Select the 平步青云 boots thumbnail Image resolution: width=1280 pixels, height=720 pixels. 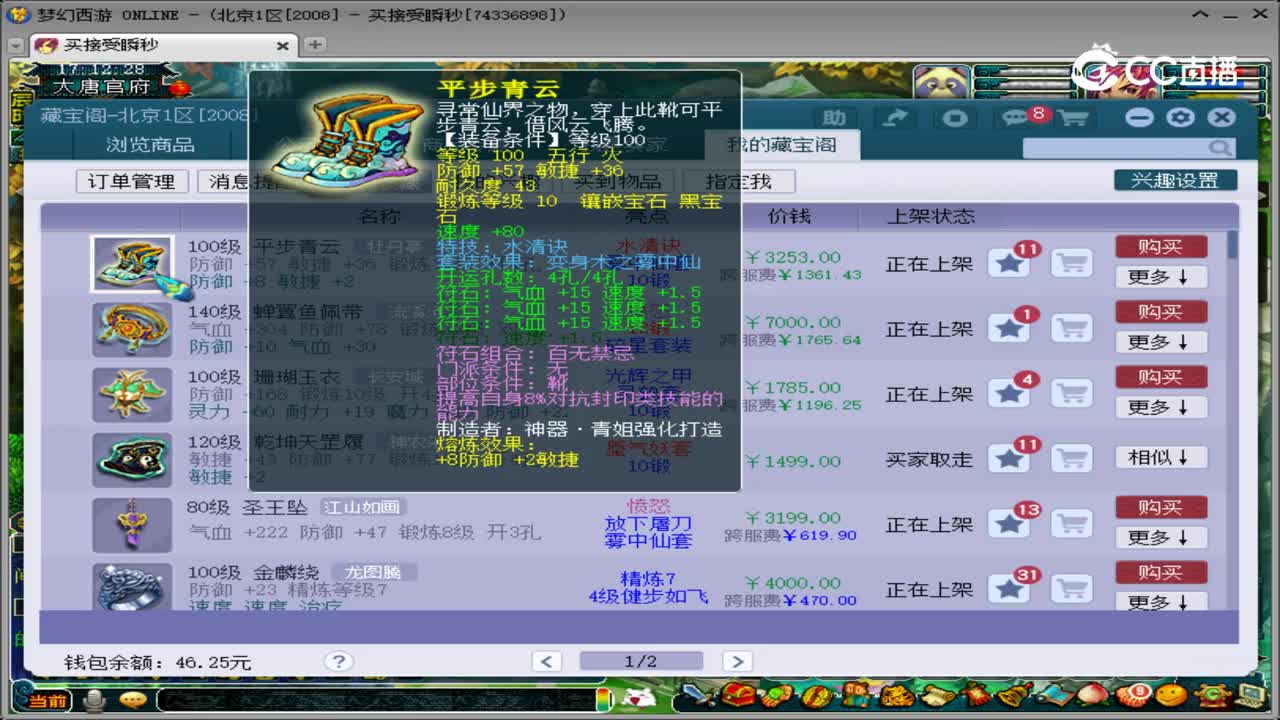tap(132, 264)
